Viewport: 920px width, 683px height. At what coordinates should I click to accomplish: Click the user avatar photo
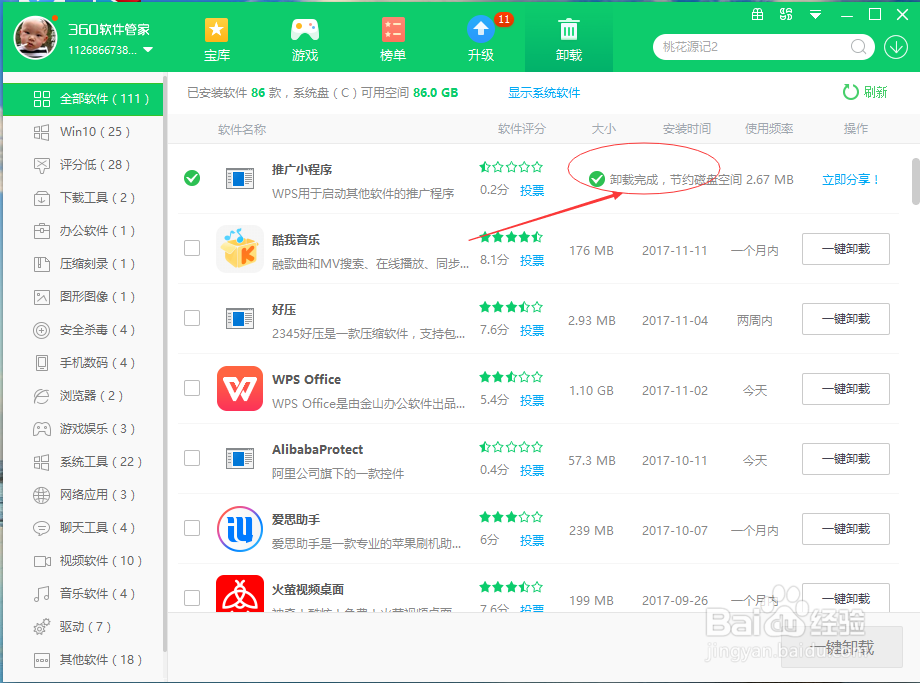[36, 38]
